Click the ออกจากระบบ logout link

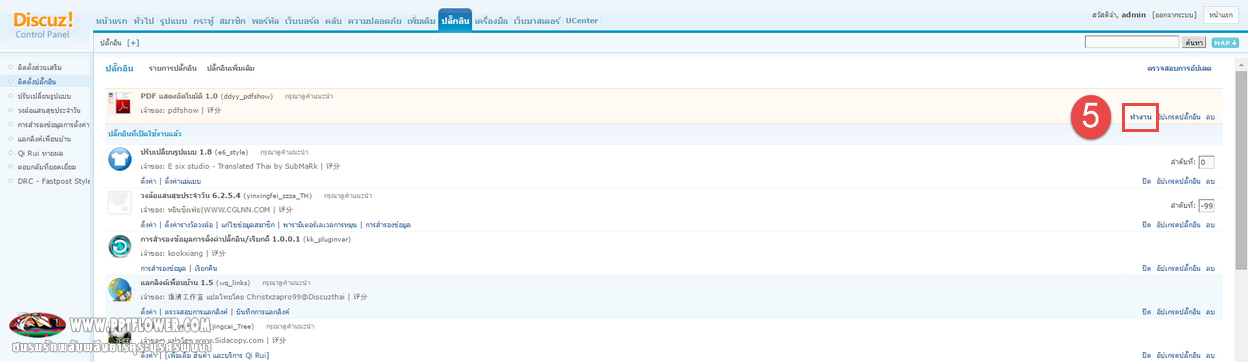(1175, 15)
